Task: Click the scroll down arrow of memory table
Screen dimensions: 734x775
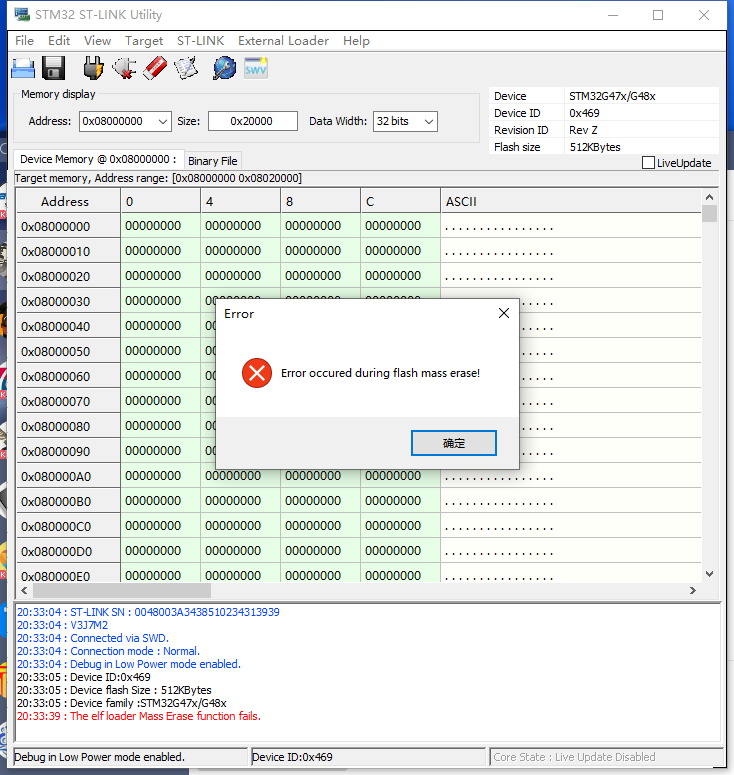Action: click(x=709, y=574)
